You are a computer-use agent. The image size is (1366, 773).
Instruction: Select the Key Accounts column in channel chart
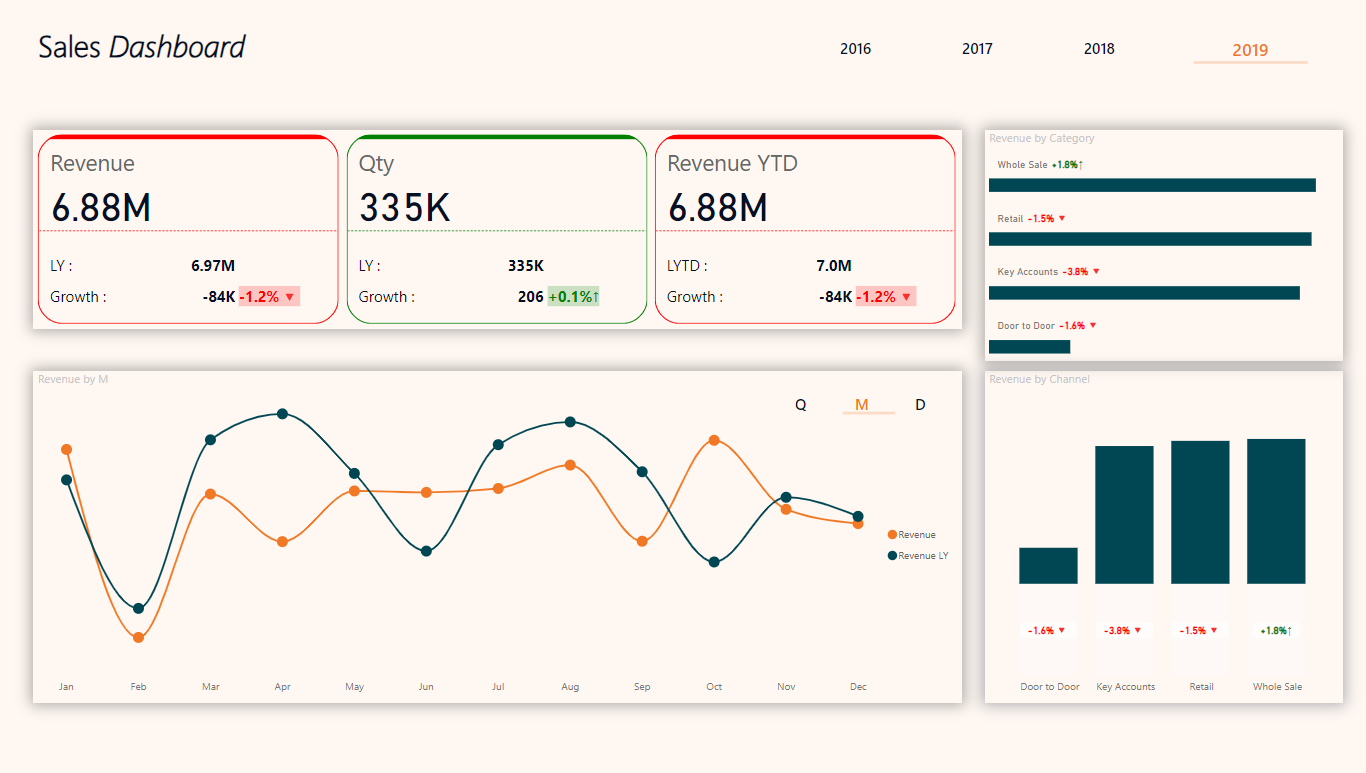[1124, 515]
